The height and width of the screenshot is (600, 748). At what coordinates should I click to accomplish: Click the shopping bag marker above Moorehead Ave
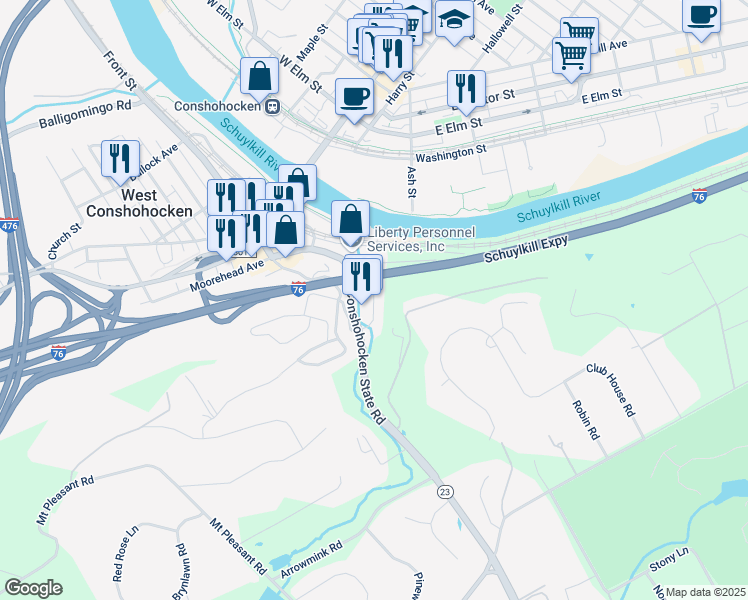tap(286, 231)
